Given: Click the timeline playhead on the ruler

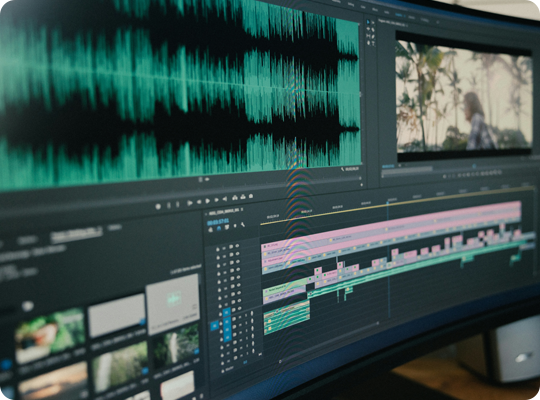Looking at the screenshot, I should pyautogui.click(x=387, y=203).
